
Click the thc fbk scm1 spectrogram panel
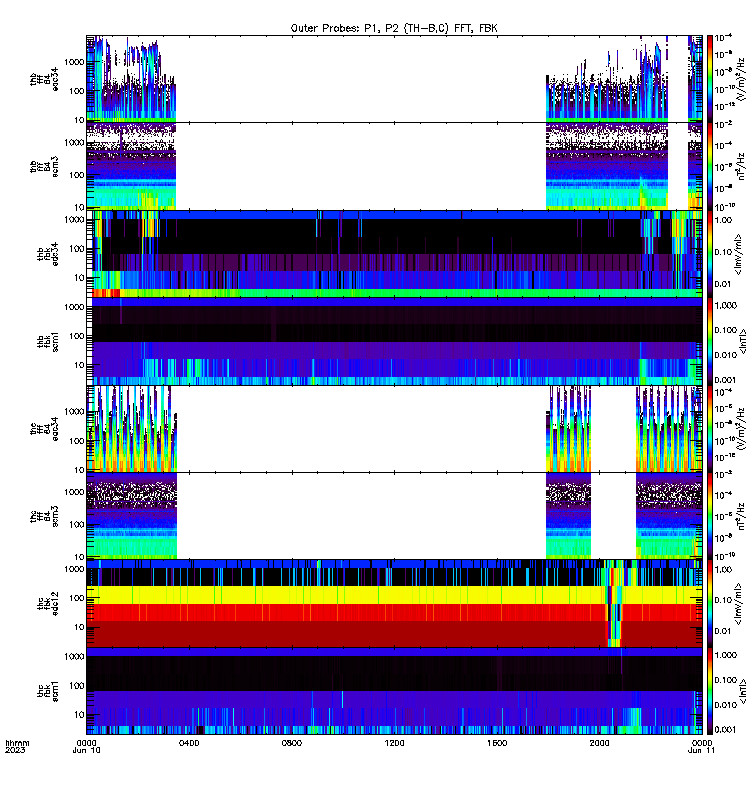[394, 691]
